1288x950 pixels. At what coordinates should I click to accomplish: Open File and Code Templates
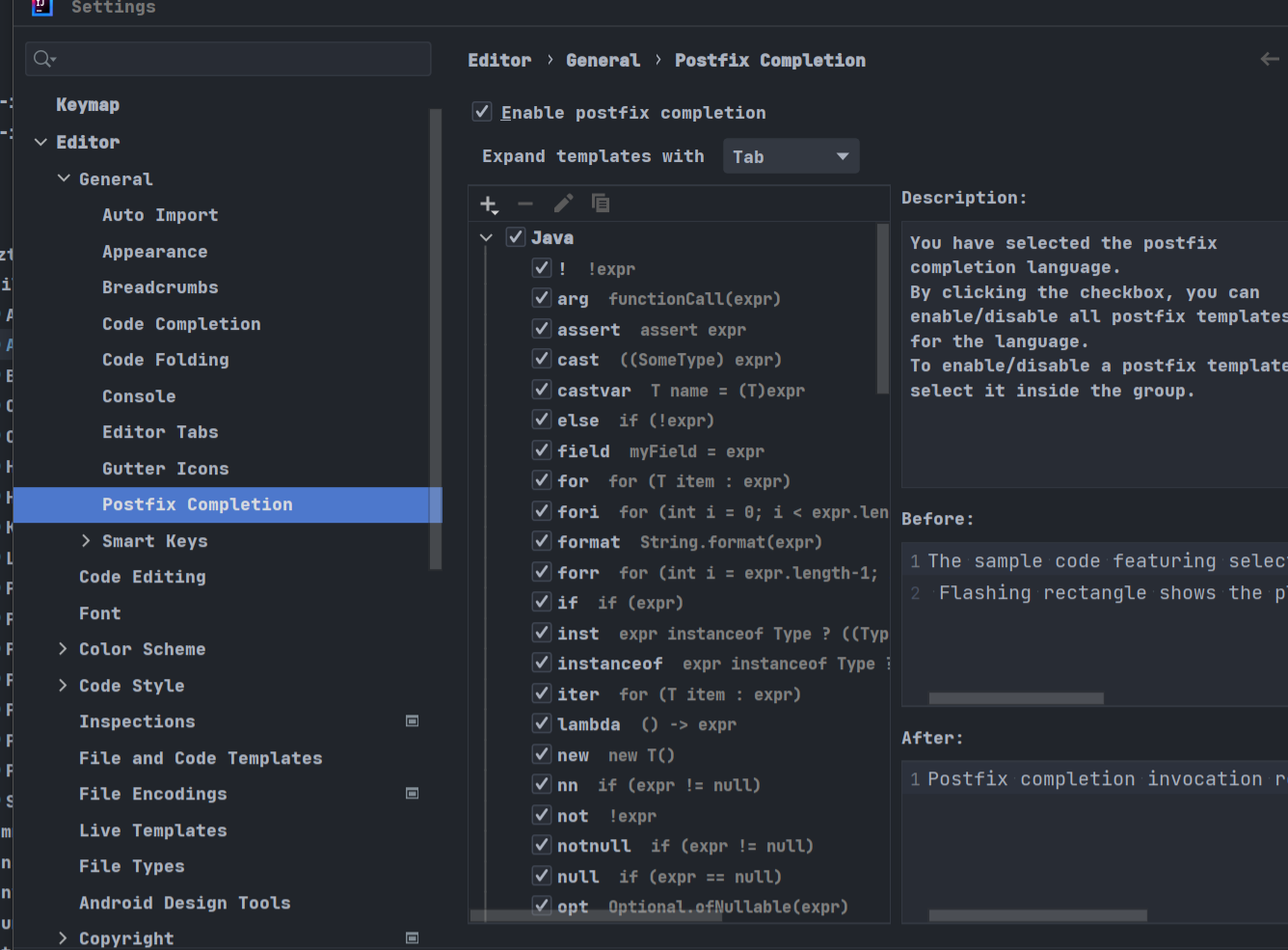click(201, 758)
